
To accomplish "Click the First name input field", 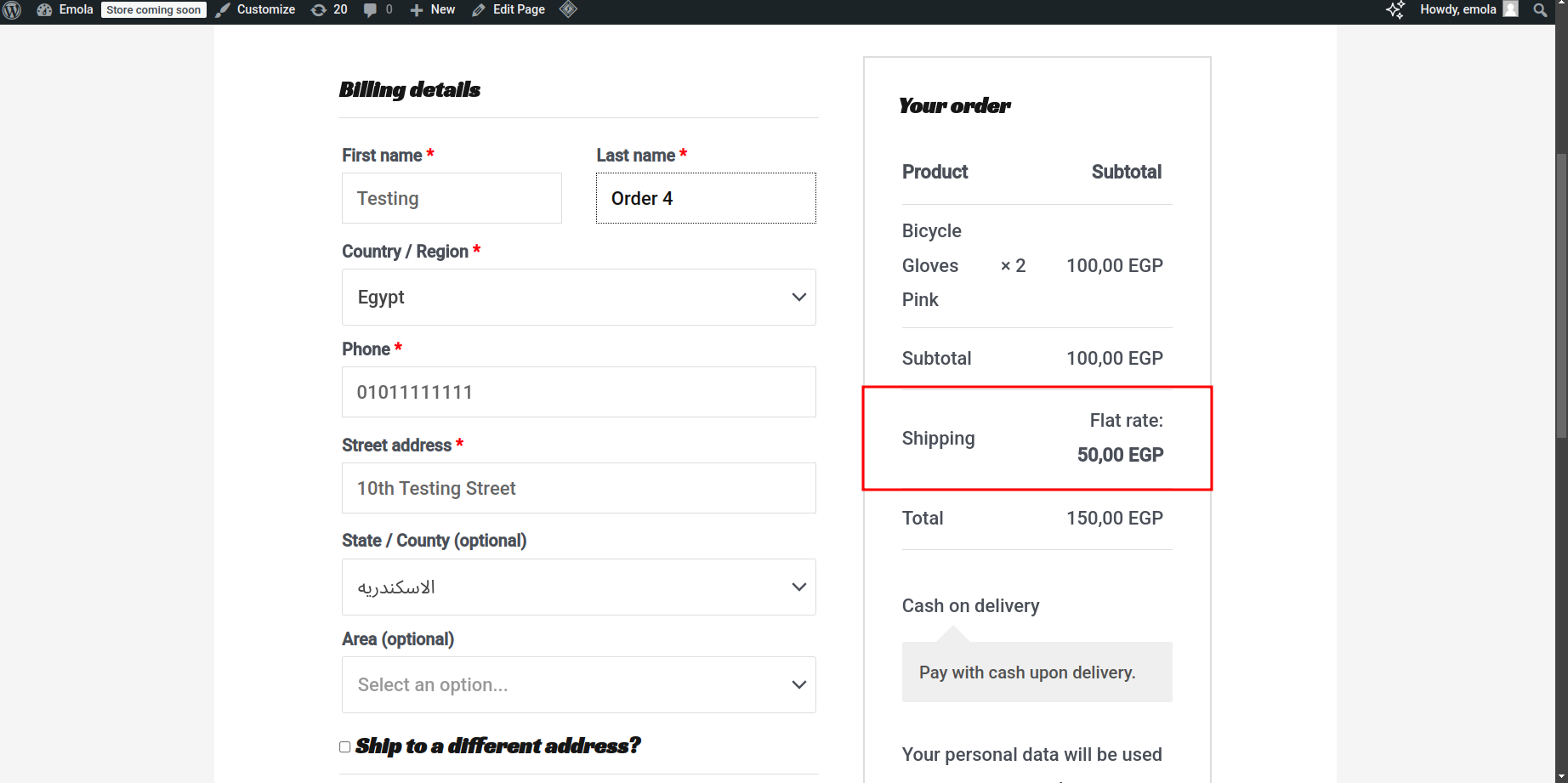I will click(x=452, y=198).
